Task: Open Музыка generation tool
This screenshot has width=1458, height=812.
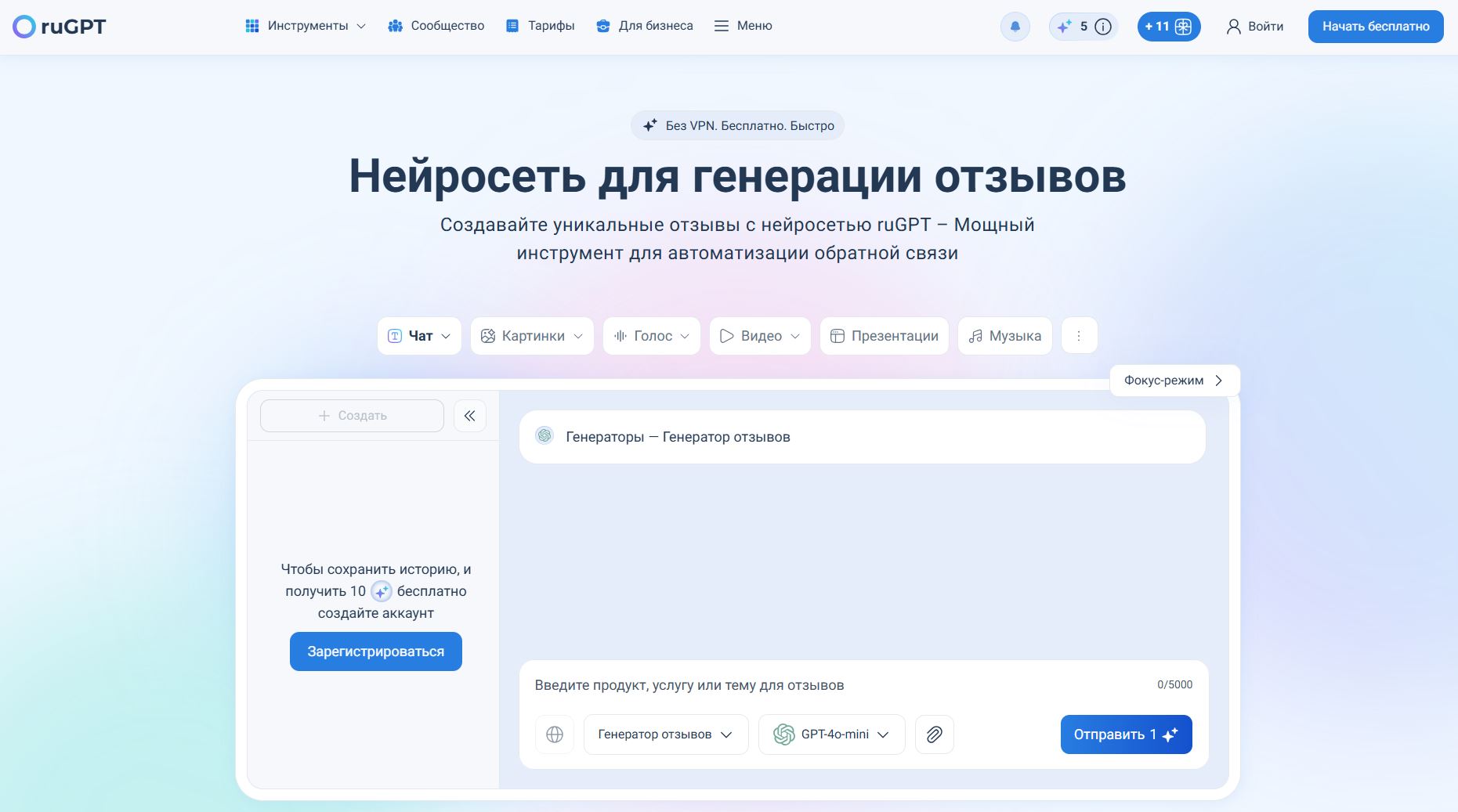Action: click(1005, 335)
